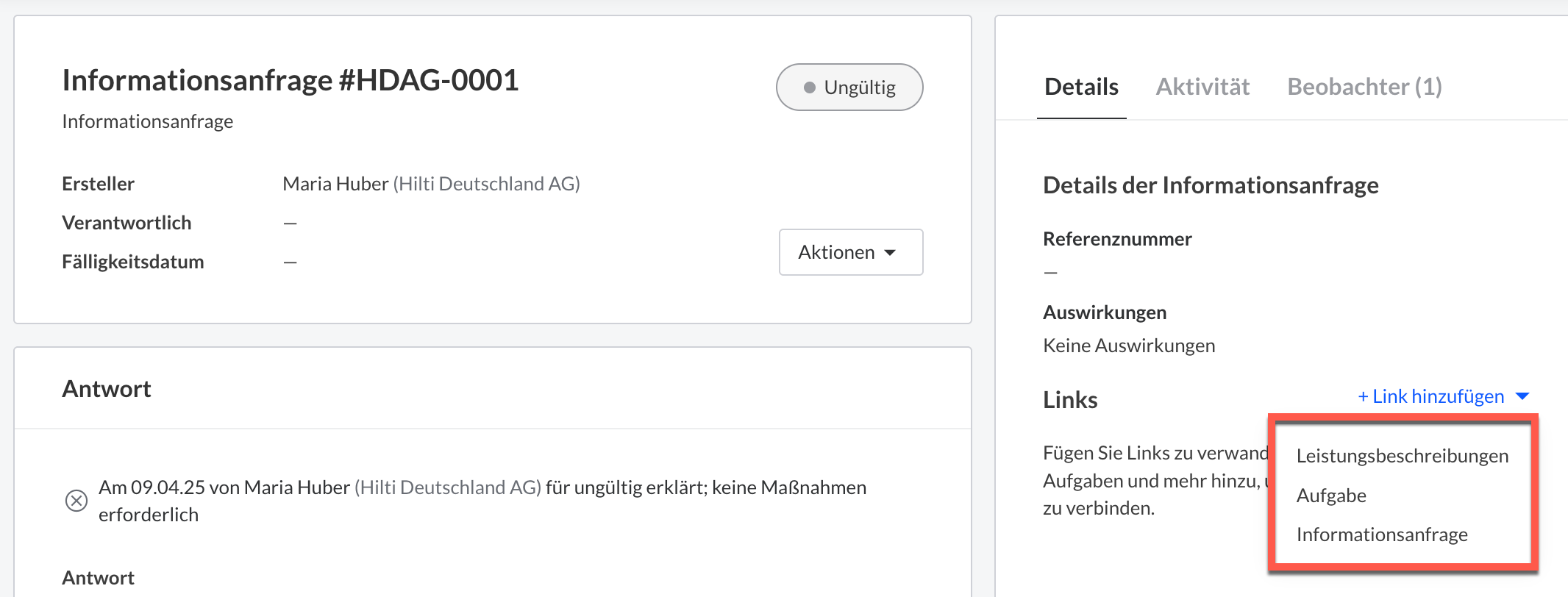Click the blue arrow next to Link hinzufügen
Viewport: 1568px width, 597px height.
coord(1522,396)
